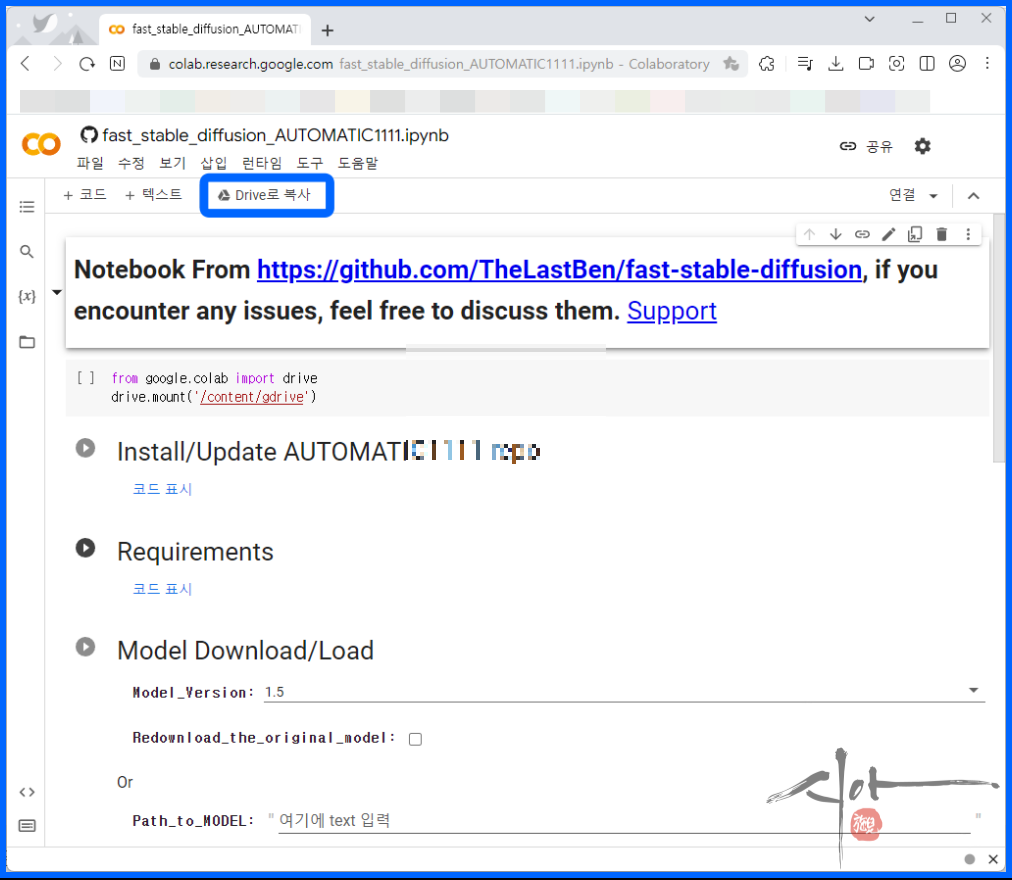Open the 파일 menu
Image resolution: width=1012 pixels, height=880 pixels.
click(90, 163)
